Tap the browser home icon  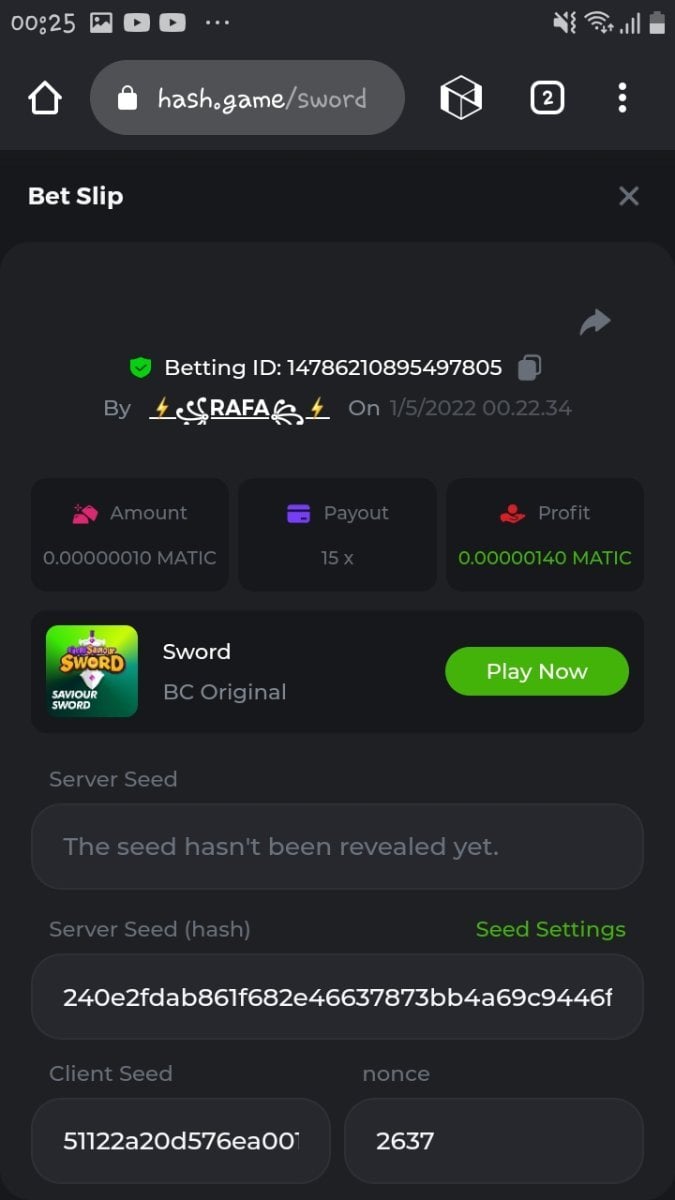[x=45, y=98]
